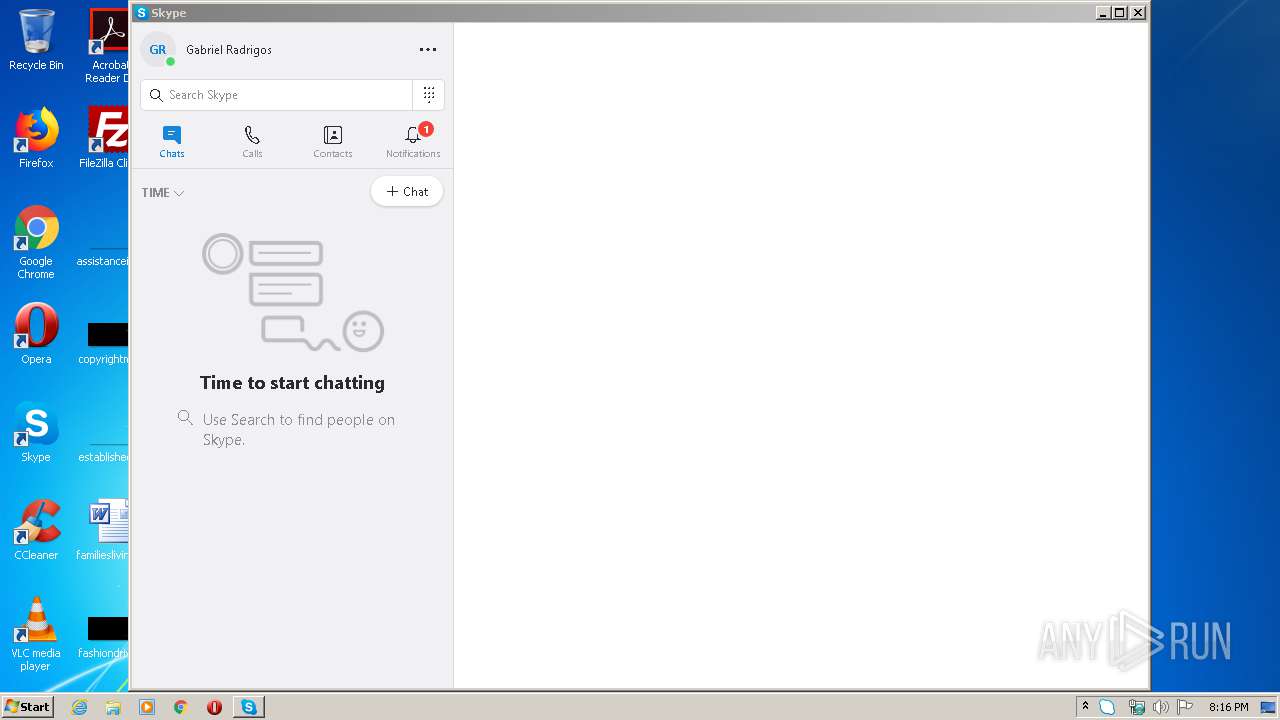Click the Windows Start button
Screen dimensions: 1280x720
coord(27,707)
